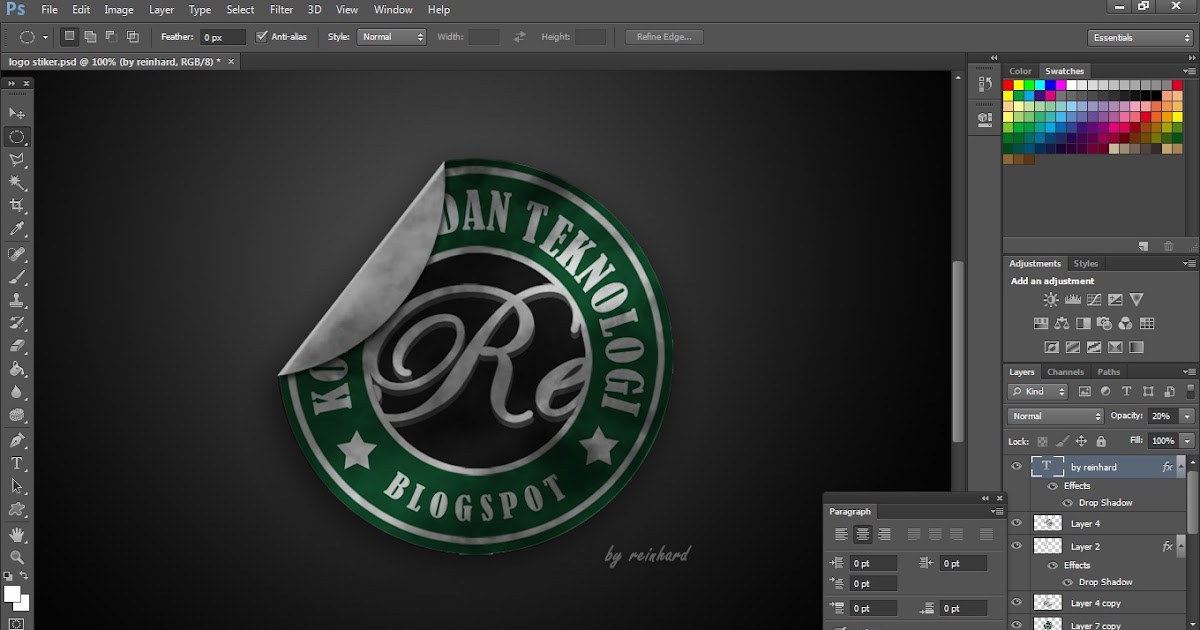Open the blending mode dropdown showing Normal

coord(1054,415)
